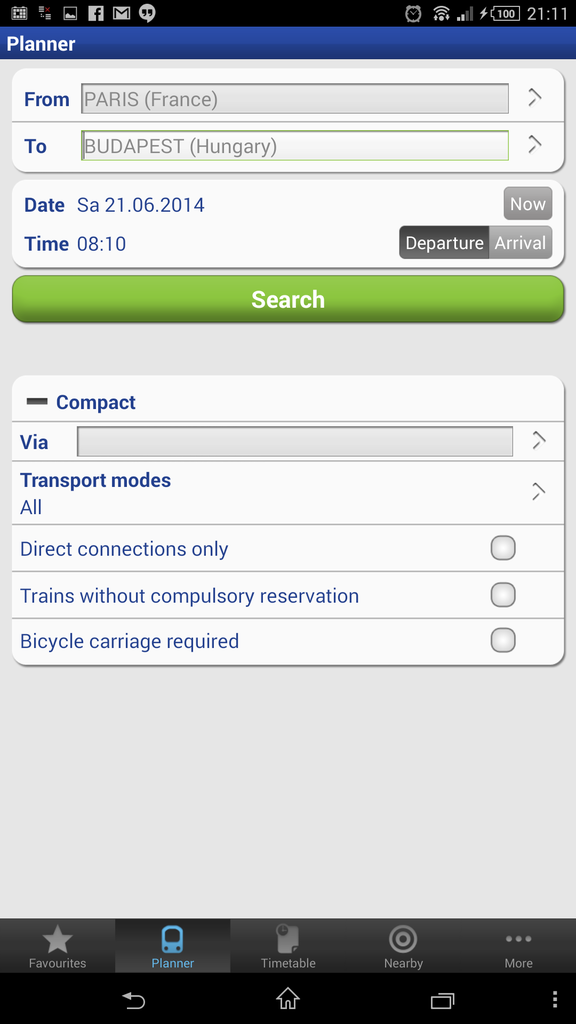Open the Nearby target icon

click(403, 939)
